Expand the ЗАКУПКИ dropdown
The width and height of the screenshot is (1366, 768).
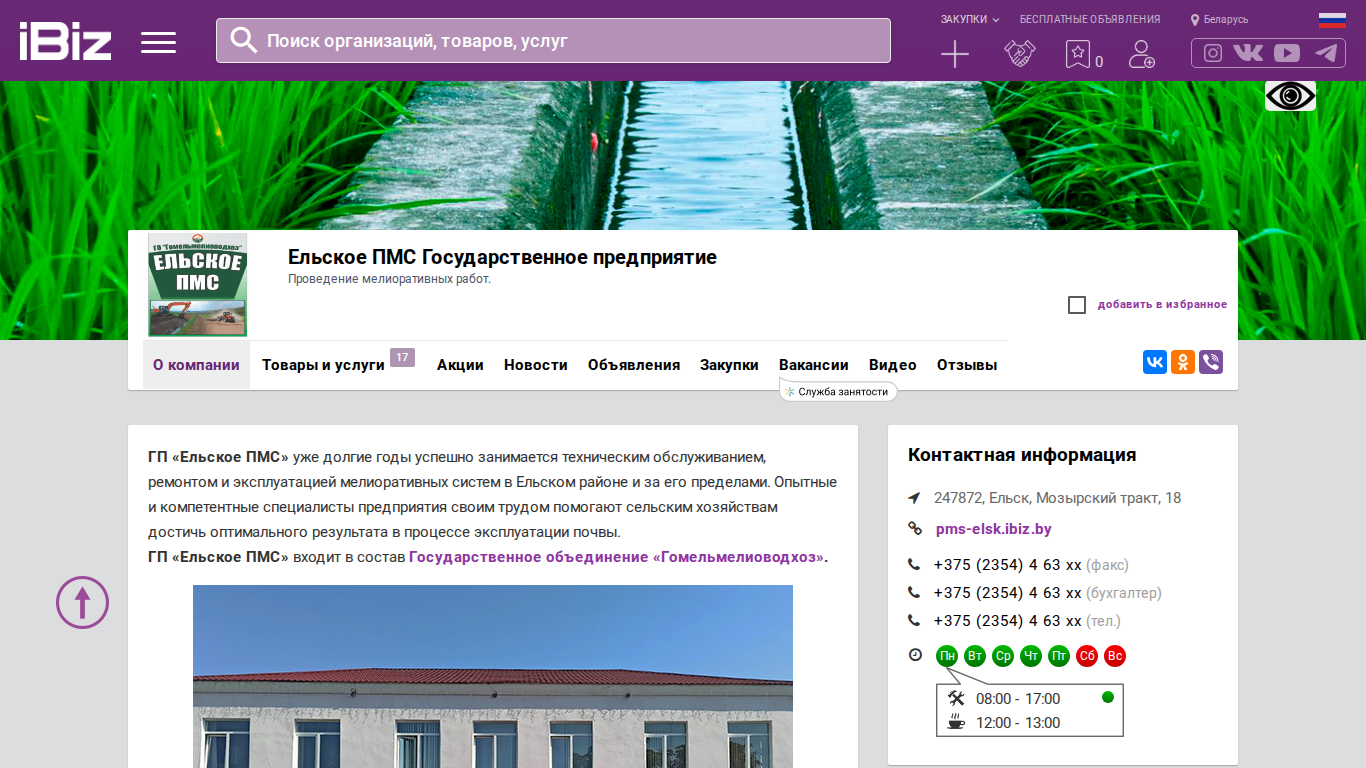point(970,19)
